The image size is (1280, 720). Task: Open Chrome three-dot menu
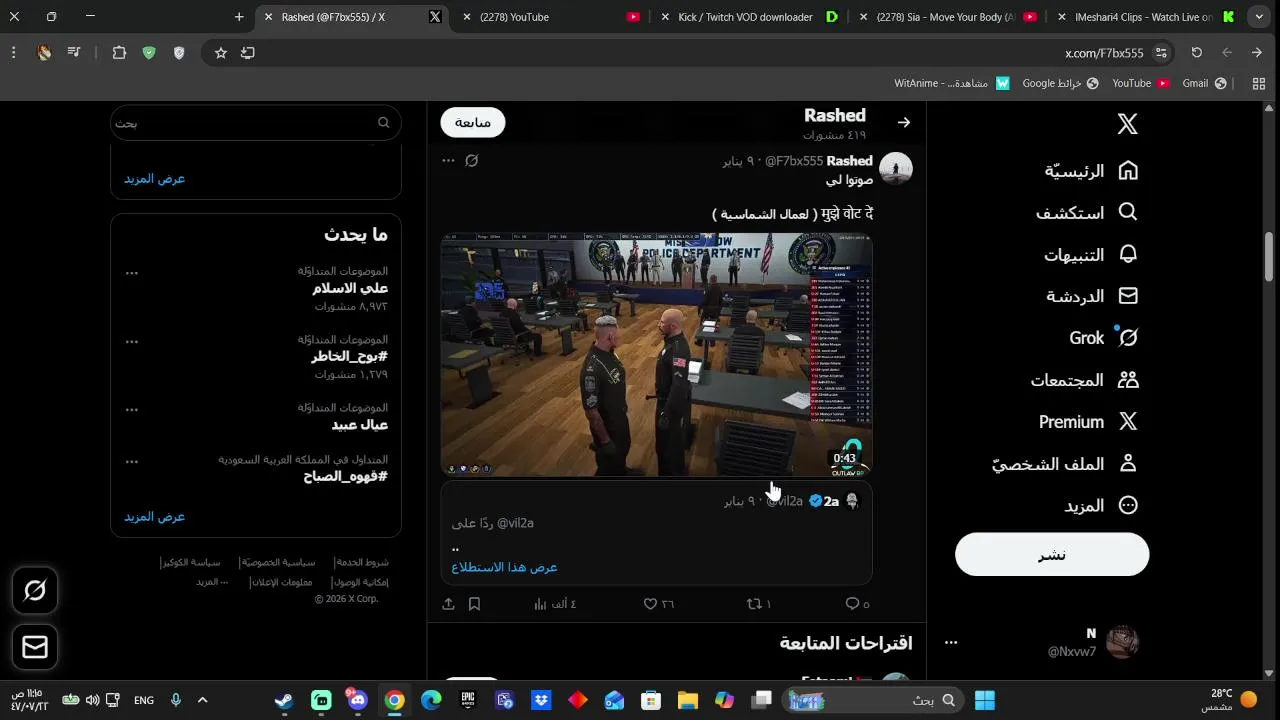click(x=13, y=53)
